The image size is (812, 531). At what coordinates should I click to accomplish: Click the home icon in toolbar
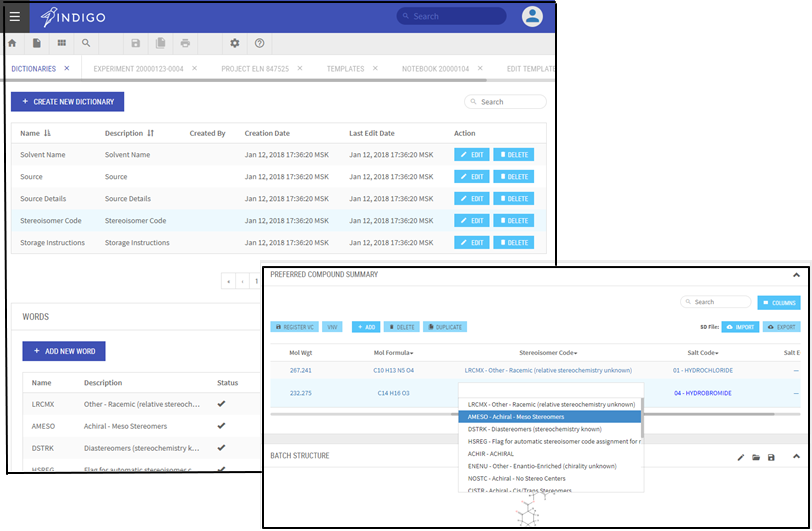(x=12, y=43)
